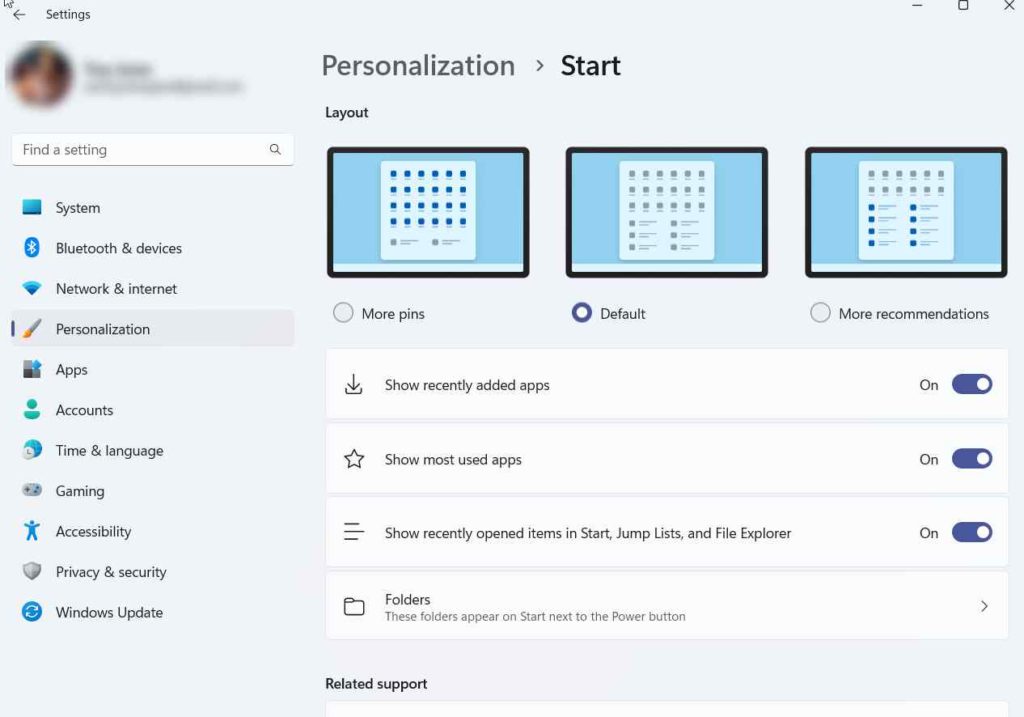Click the back arrow icon
The image size is (1024, 717).
[19, 14]
